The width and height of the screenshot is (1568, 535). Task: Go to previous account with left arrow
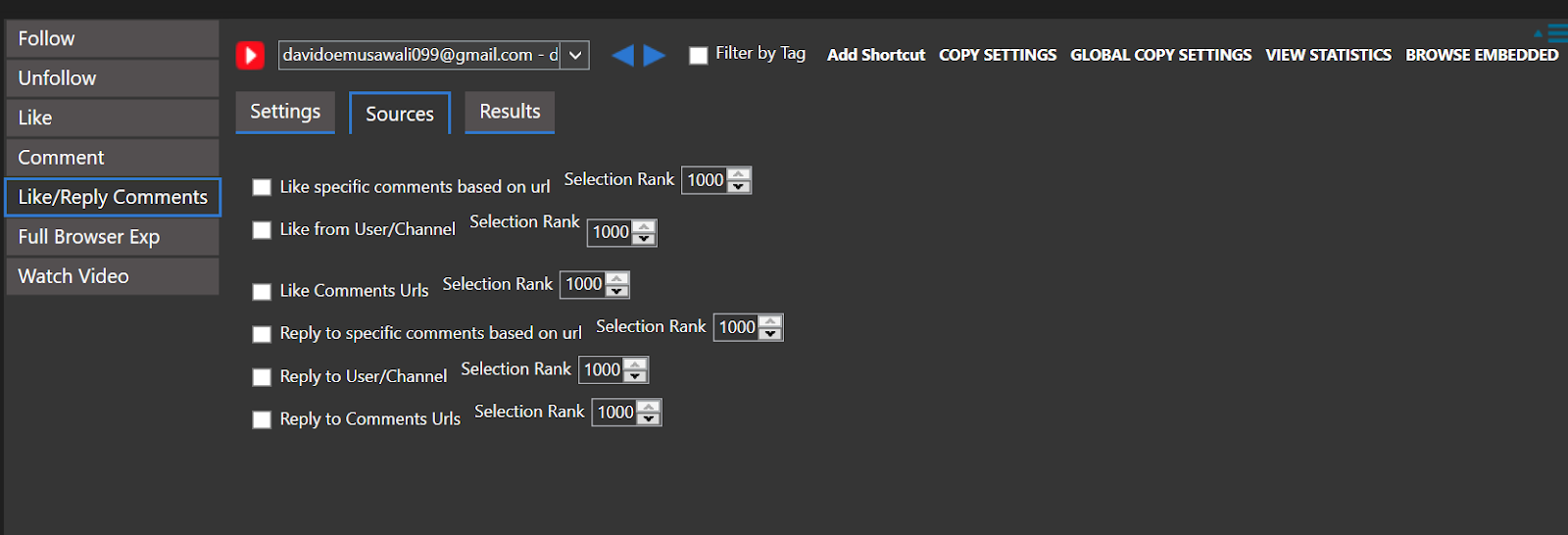point(622,55)
